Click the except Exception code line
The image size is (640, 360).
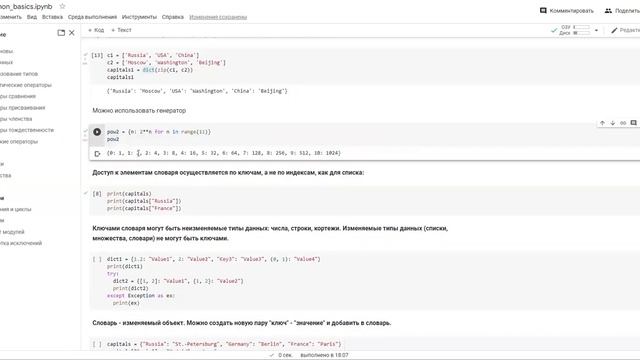click(x=141, y=296)
